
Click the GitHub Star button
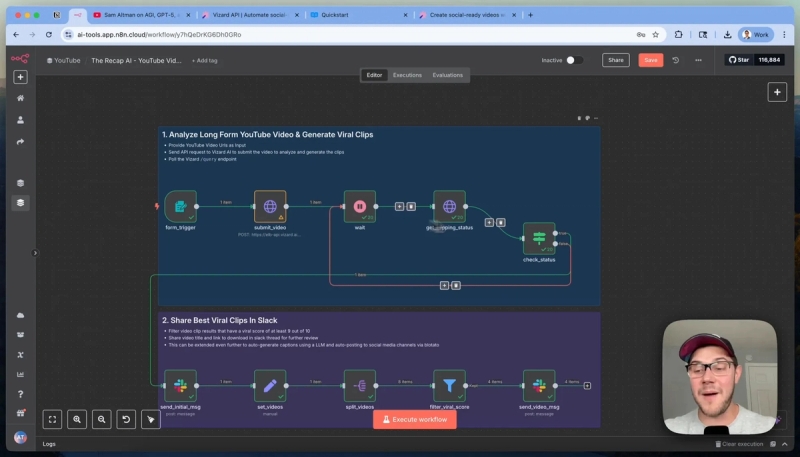pos(739,60)
